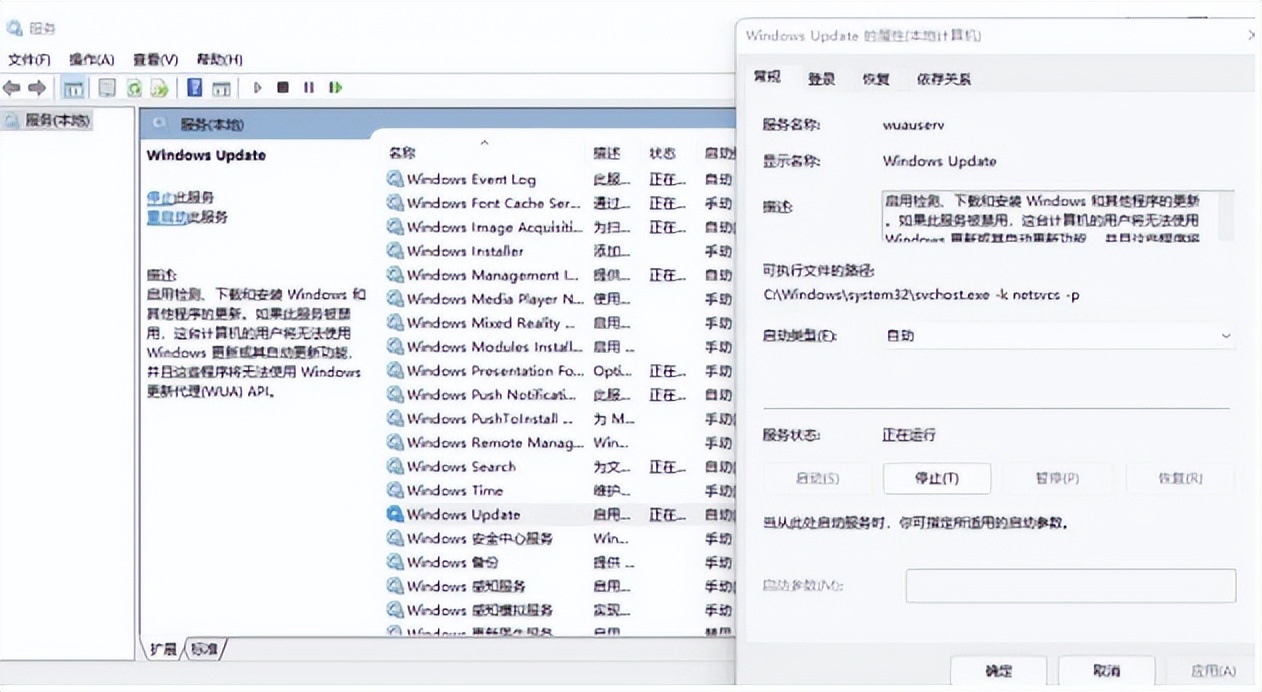
Task: Click the 恢复(R) button in dialog
Action: [x=1180, y=478]
